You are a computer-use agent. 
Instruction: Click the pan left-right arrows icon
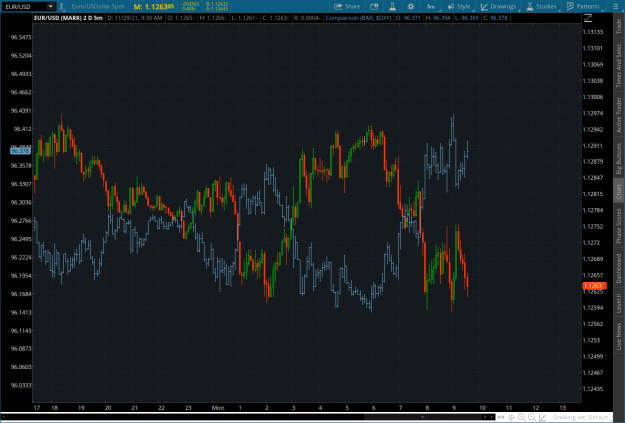click(501, 417)
